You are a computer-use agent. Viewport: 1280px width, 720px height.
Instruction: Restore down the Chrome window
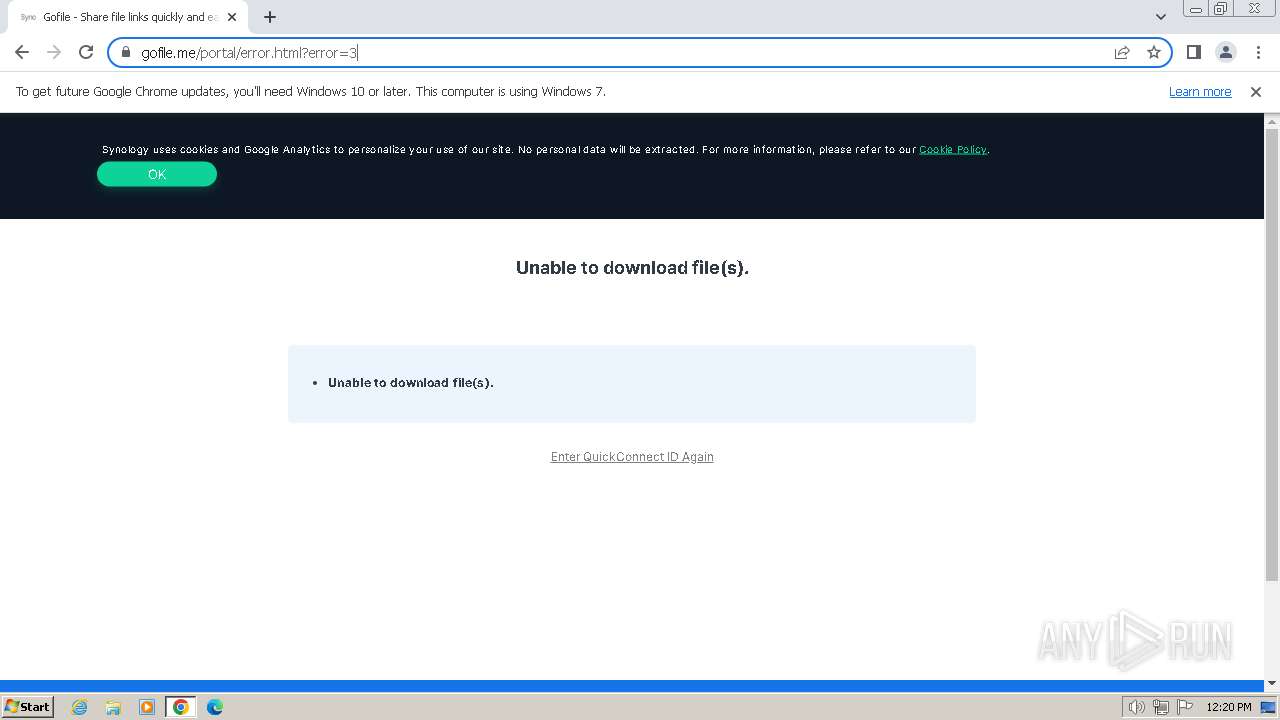[x=1221, y=9]
